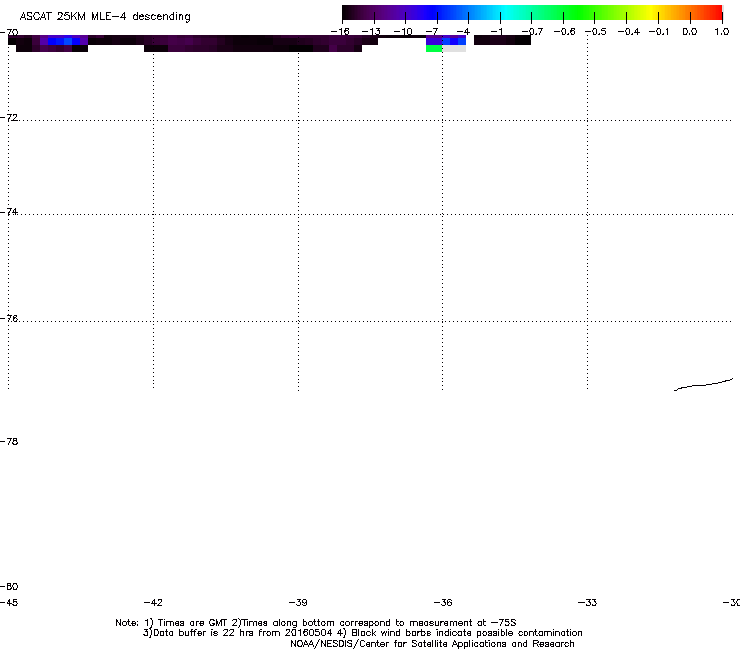This screenshot has height=650, width=740.
Task: Click the "-42" longitude axis label
Action: tap(153, 602)
